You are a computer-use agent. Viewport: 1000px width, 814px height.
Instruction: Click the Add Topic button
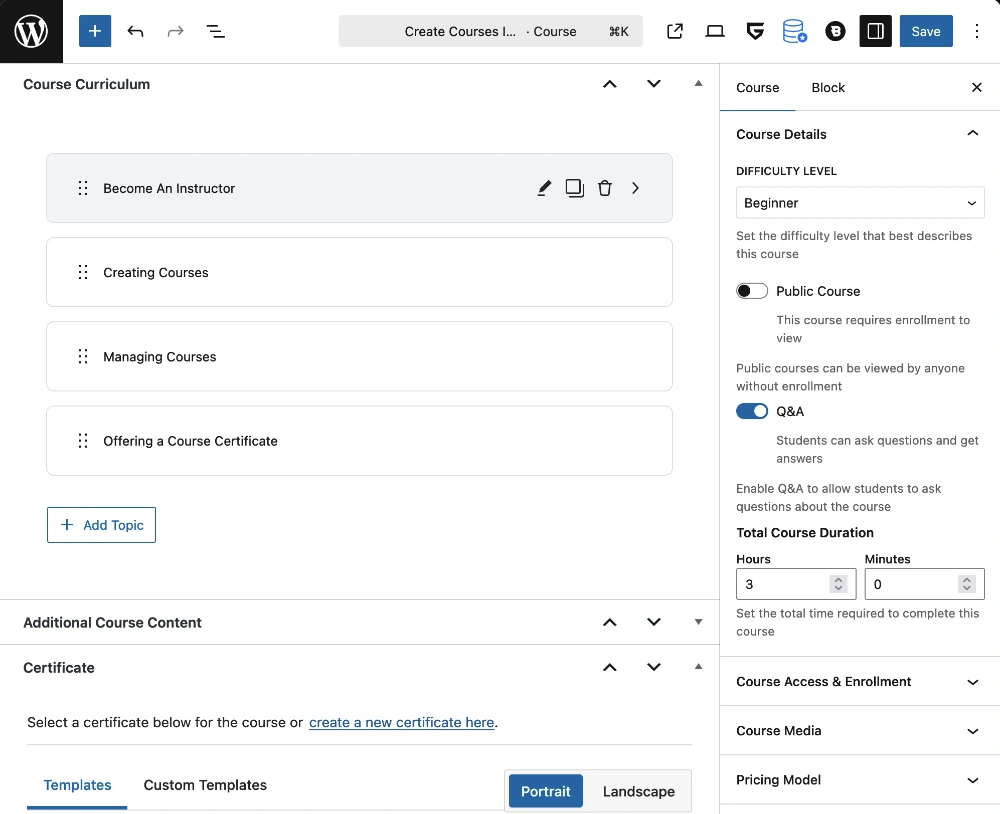point(101,525)
